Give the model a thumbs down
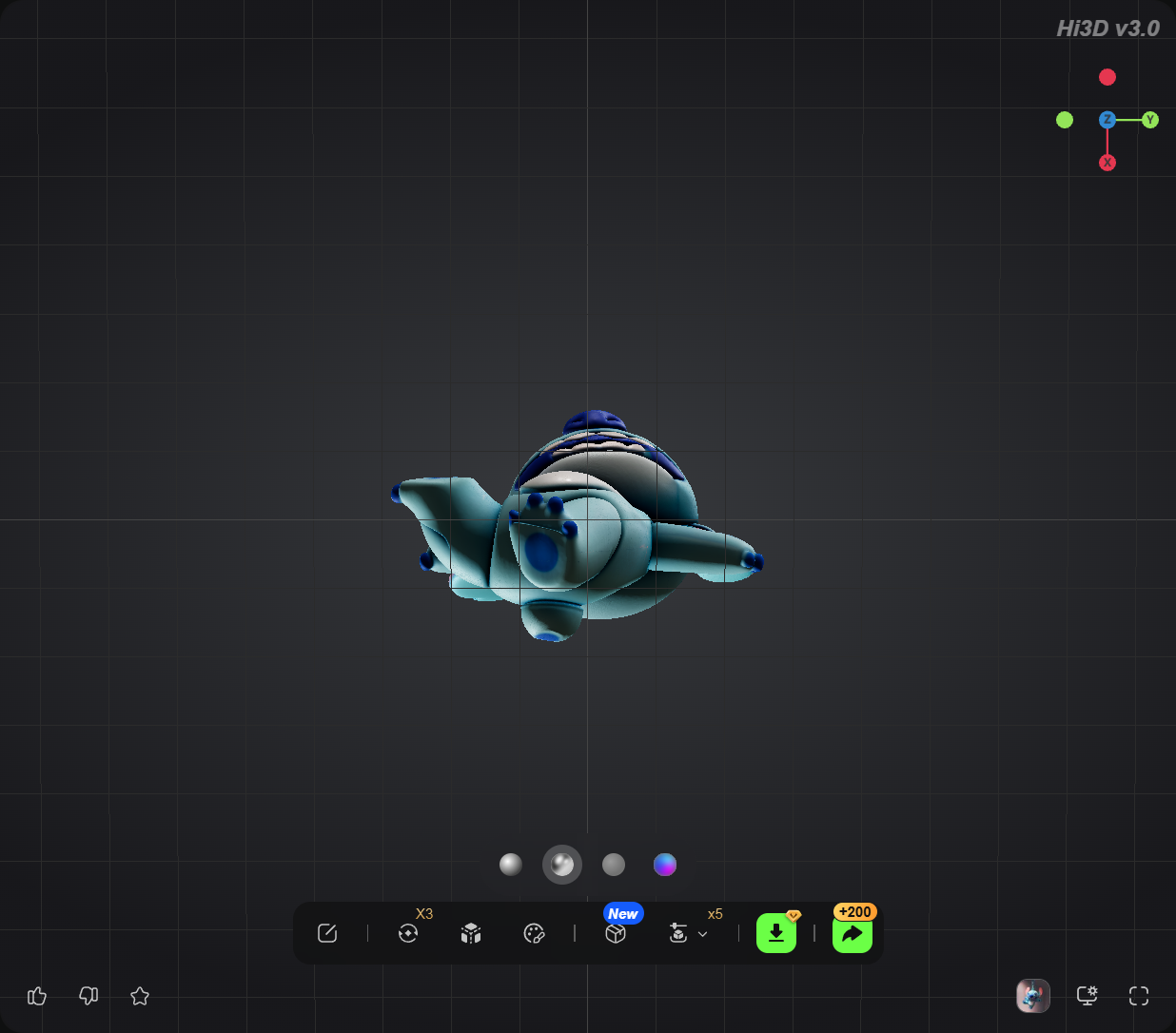The width and height of the screenshot is (1176, 1033). click(x=88, y=996)
